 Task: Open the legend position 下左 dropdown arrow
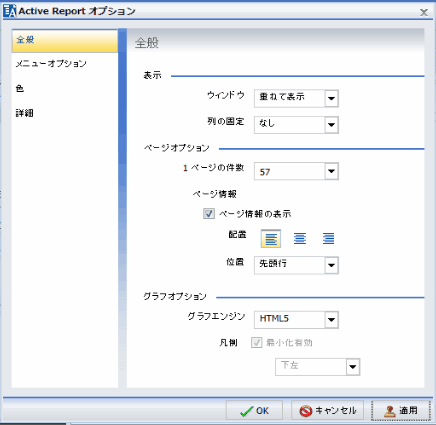click(353, 367)
